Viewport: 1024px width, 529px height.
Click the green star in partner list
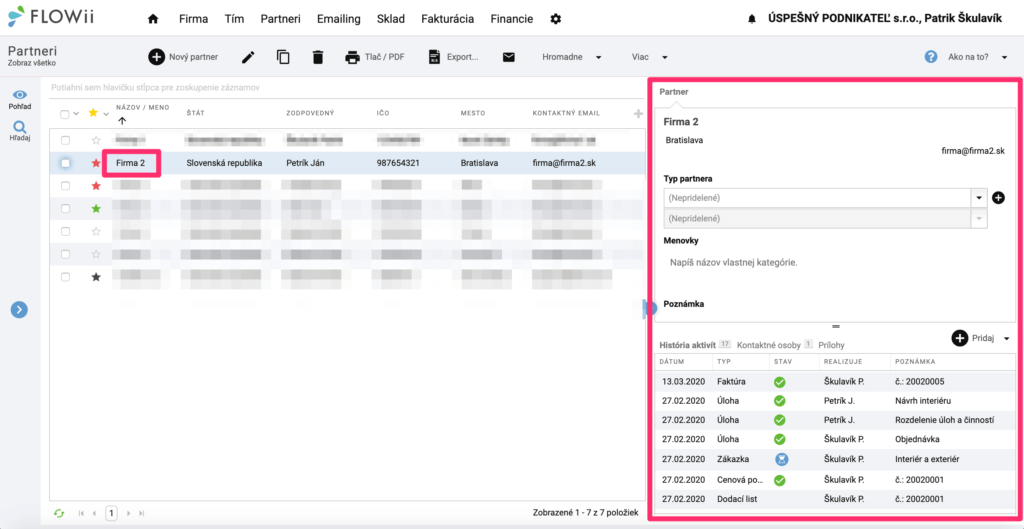pyautogui.click(x=96, y=208)
